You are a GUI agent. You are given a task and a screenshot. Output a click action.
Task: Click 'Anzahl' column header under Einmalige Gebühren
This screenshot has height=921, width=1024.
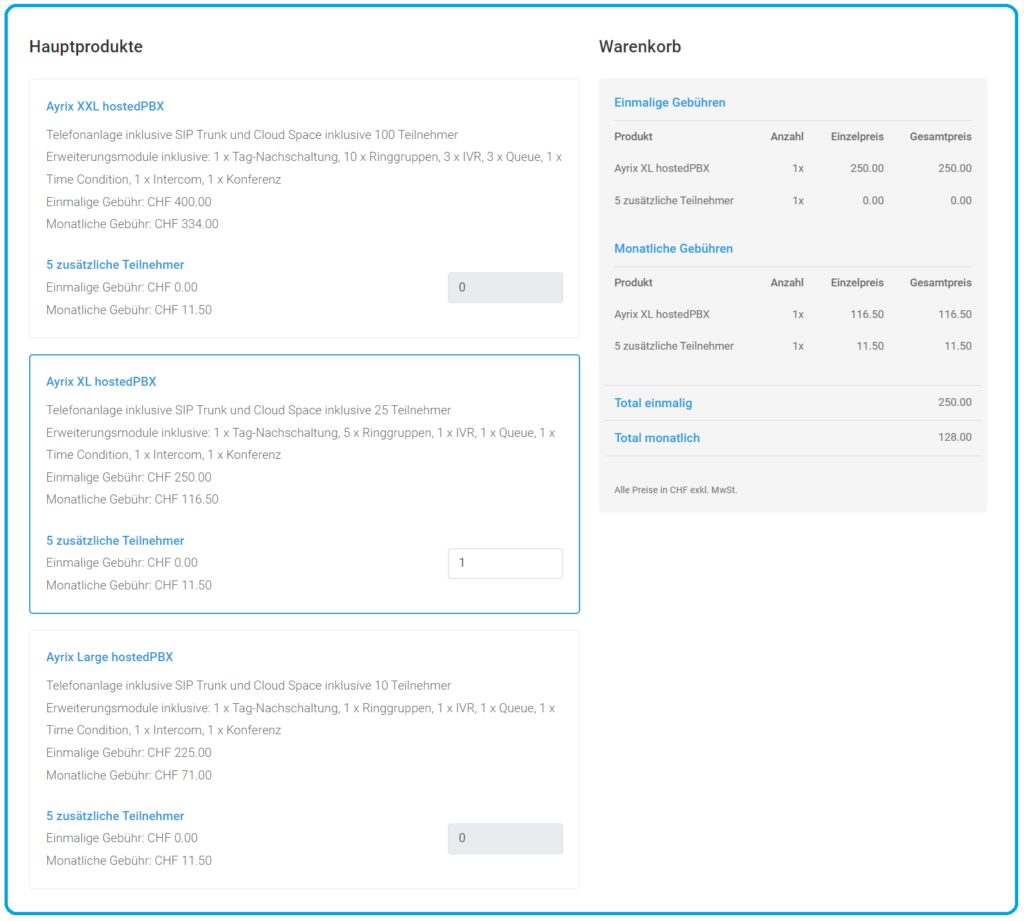click(787, 137)
